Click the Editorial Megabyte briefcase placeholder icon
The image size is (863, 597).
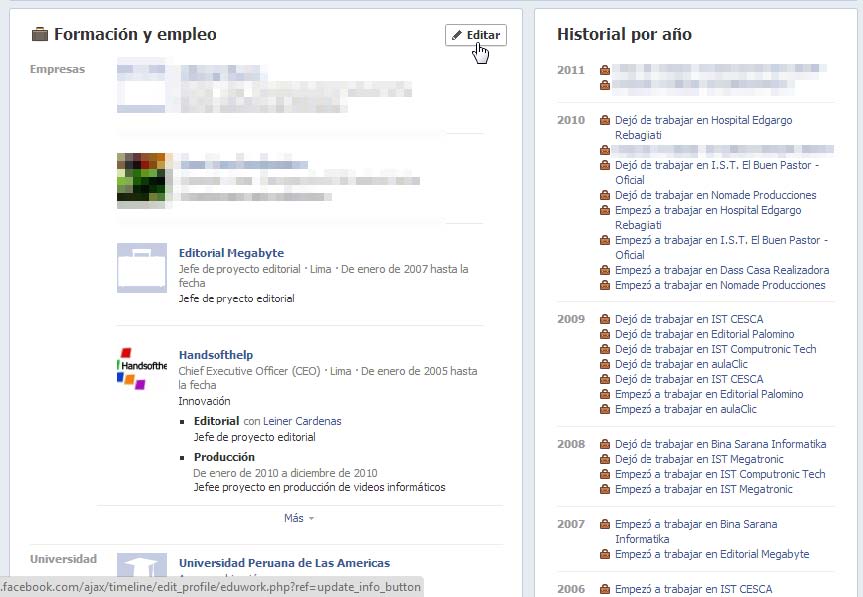pos(141,267)
